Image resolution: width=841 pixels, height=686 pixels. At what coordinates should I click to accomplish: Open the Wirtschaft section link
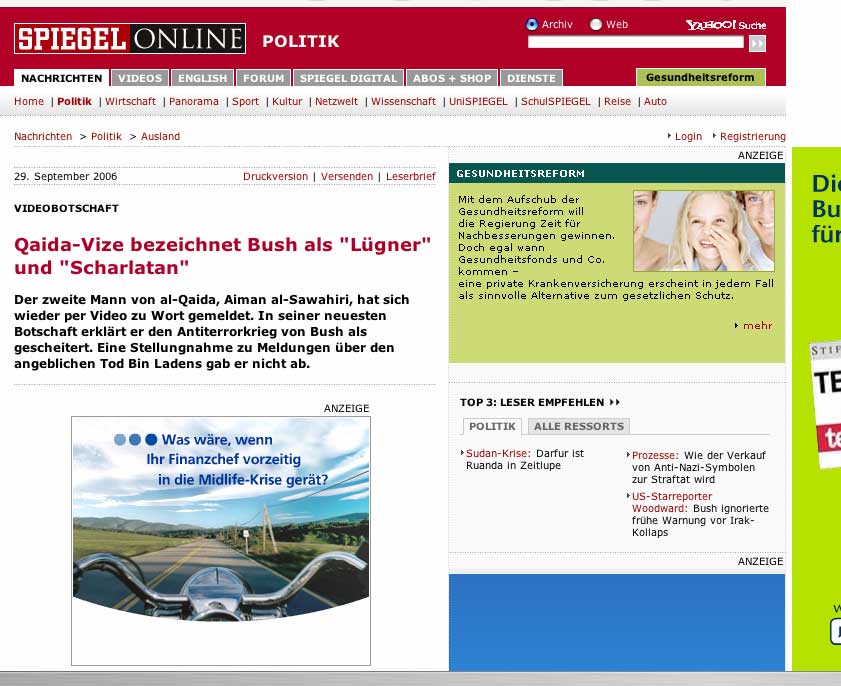(130, 101)
